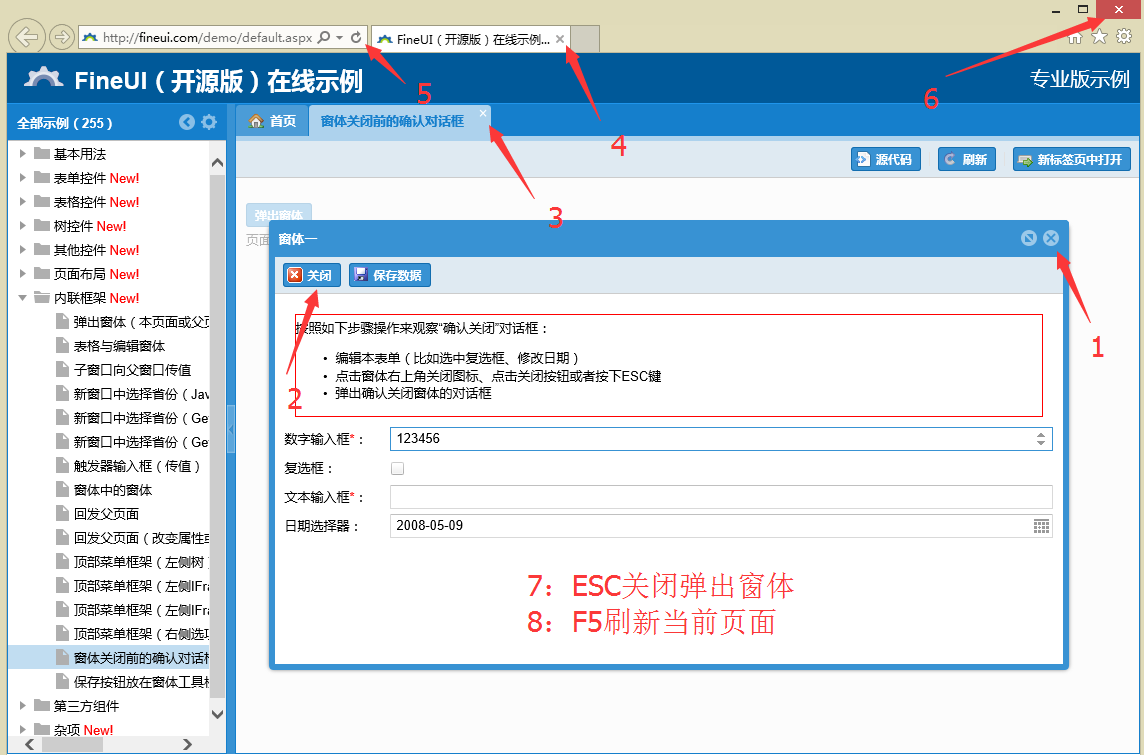Maximize the 窗体一 dialog window
Image resolution: width=1144 pixels, height=755 pixels.
click(x=1029, y=238)
